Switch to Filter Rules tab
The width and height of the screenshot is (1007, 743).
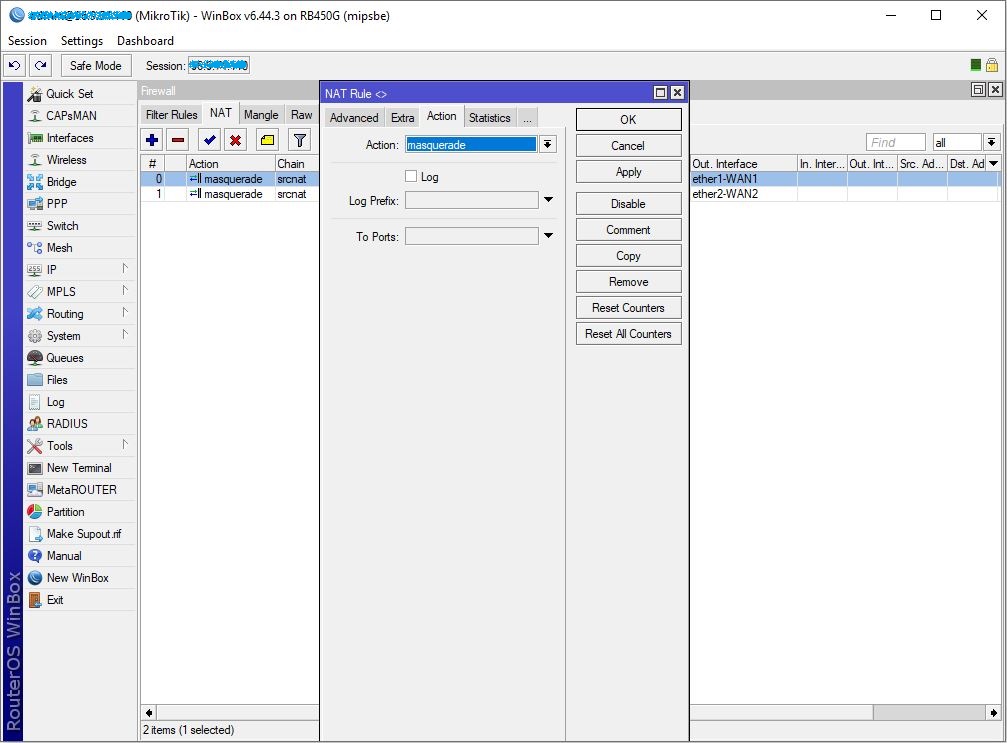pos(171,115)
